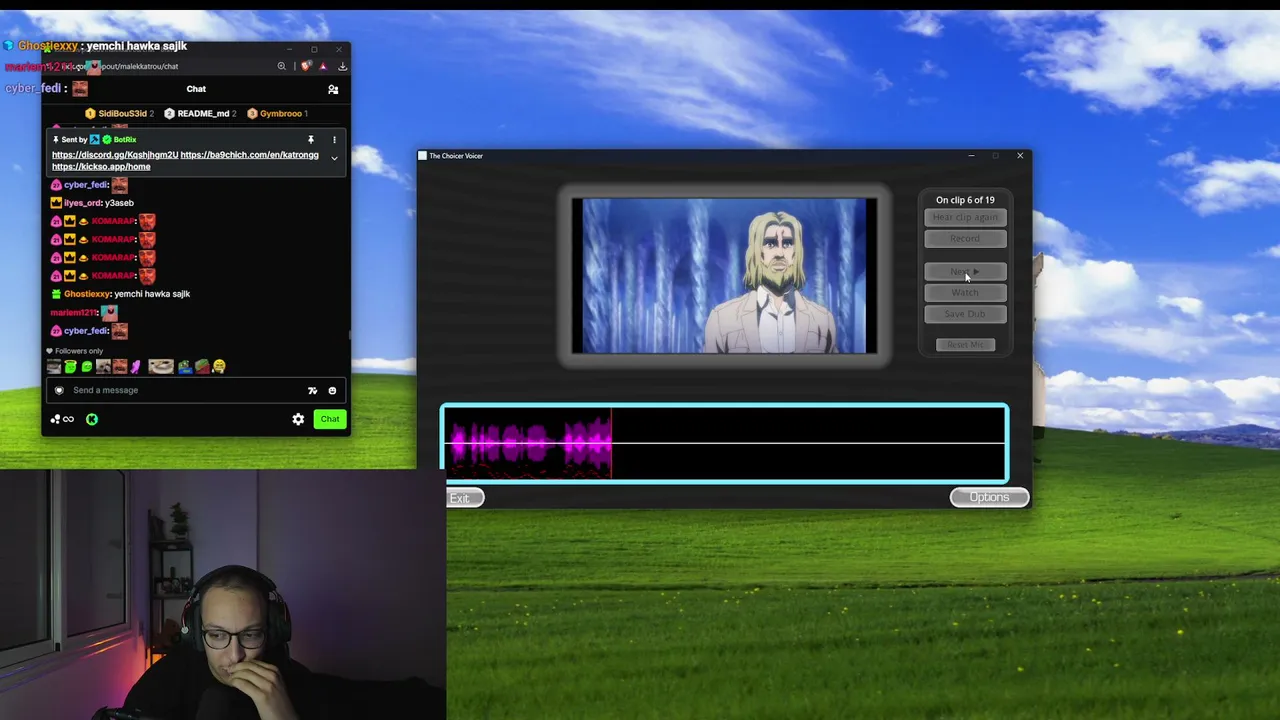The height and width of the screenshot is (720, 1280).
Task: Minimize the chat popout window
Action: pyautogui.click(x=289, y=49)
